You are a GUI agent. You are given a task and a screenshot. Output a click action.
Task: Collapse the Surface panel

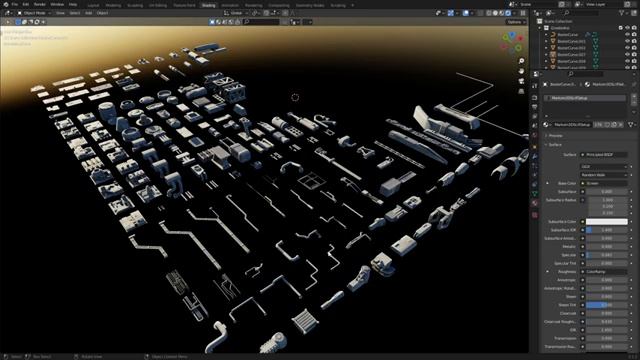point(554,144)
